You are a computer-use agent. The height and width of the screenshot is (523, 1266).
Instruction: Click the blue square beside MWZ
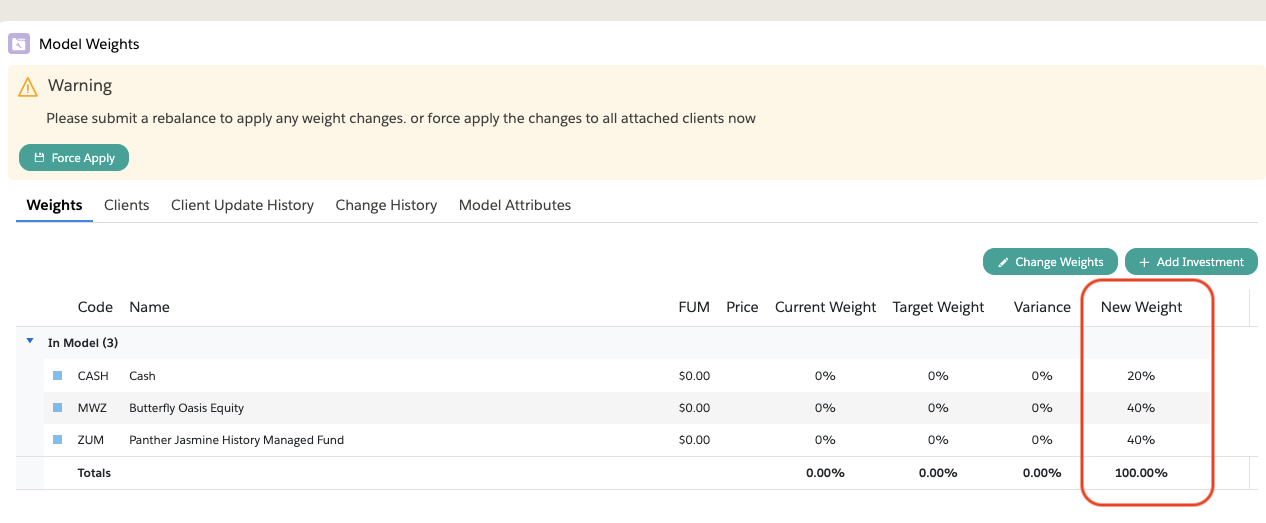tap(58, 408)
